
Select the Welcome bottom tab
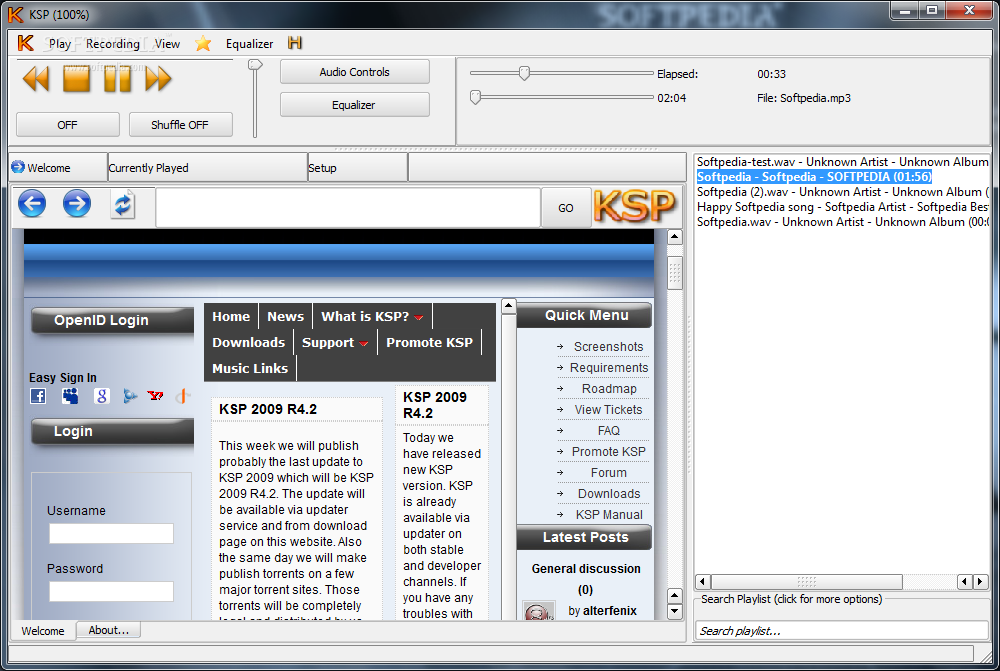click(x=43, y=631)
